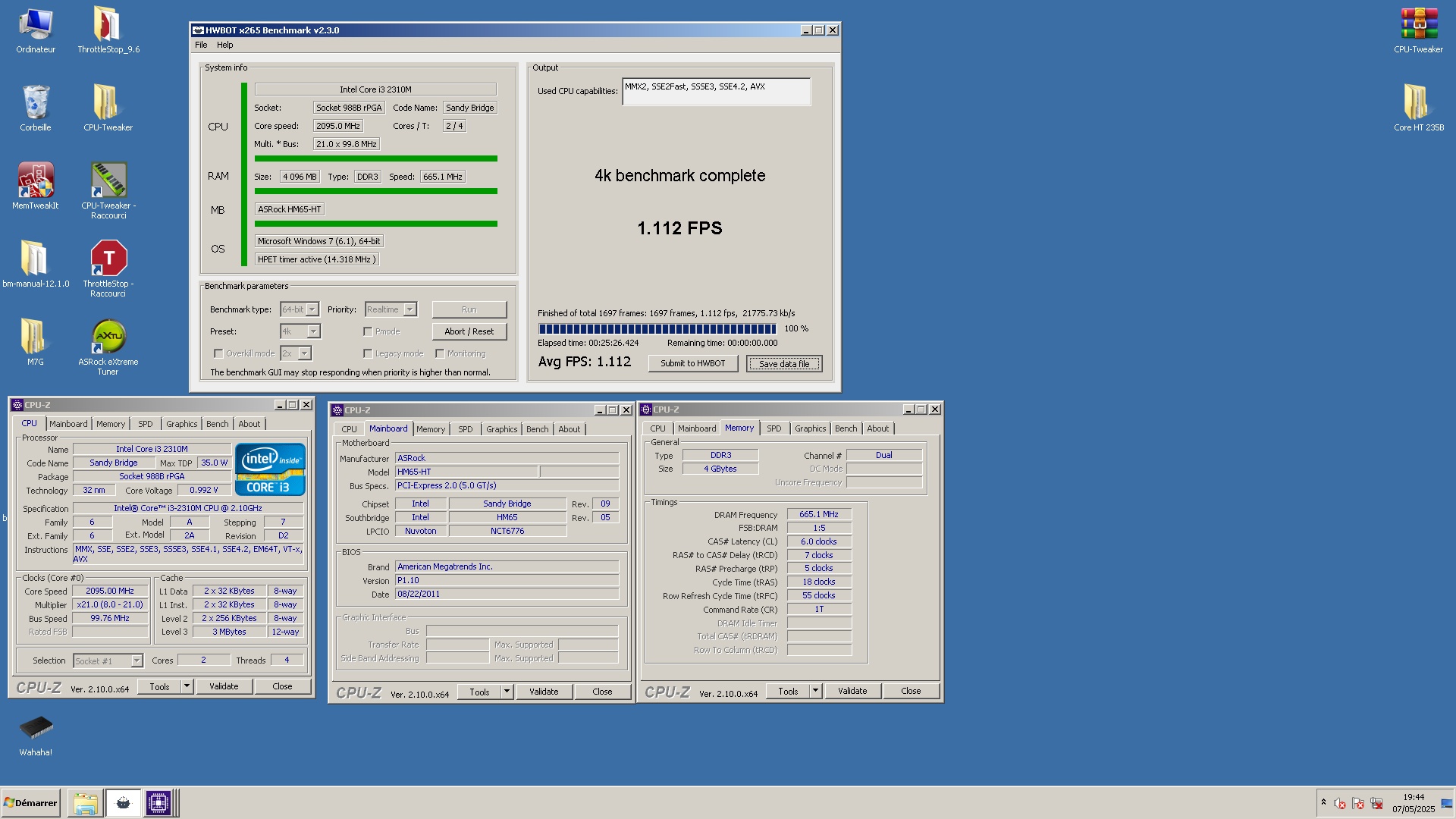1456x819 pixels.
Task: Switch to SPD tab in CPU-Z Mainboard window
Action: (466, 429)
